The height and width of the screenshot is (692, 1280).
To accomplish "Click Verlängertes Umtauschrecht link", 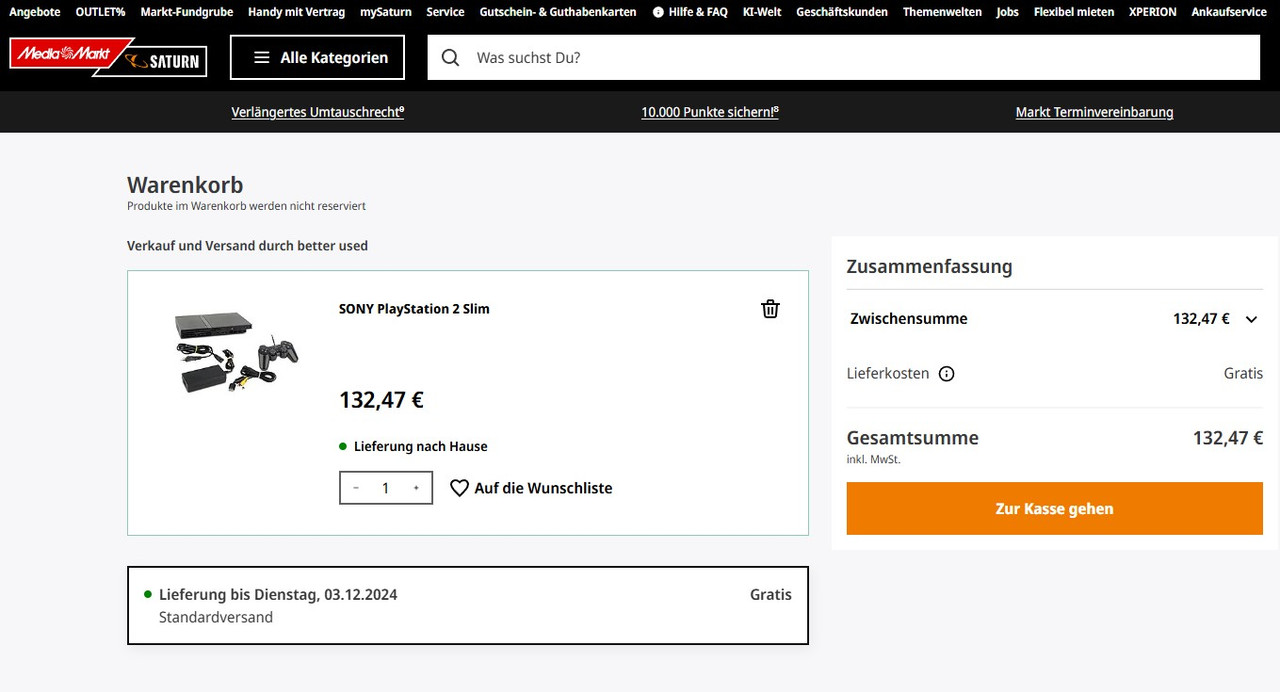I will click(318, 112).
